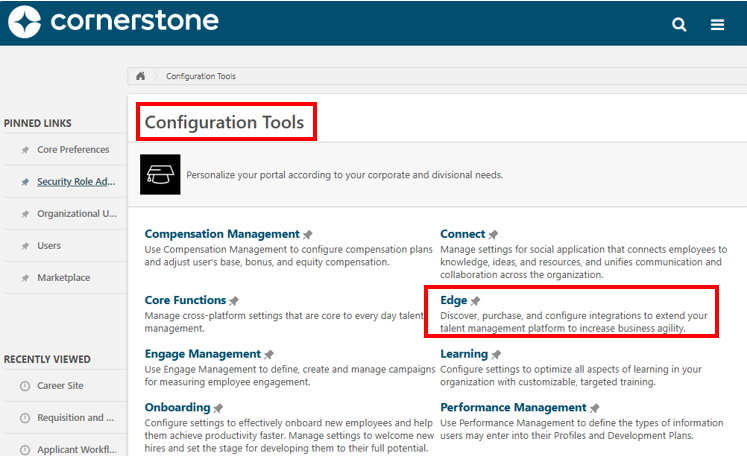
Task: Pin the Learning section
Action: tap(496, 355)
